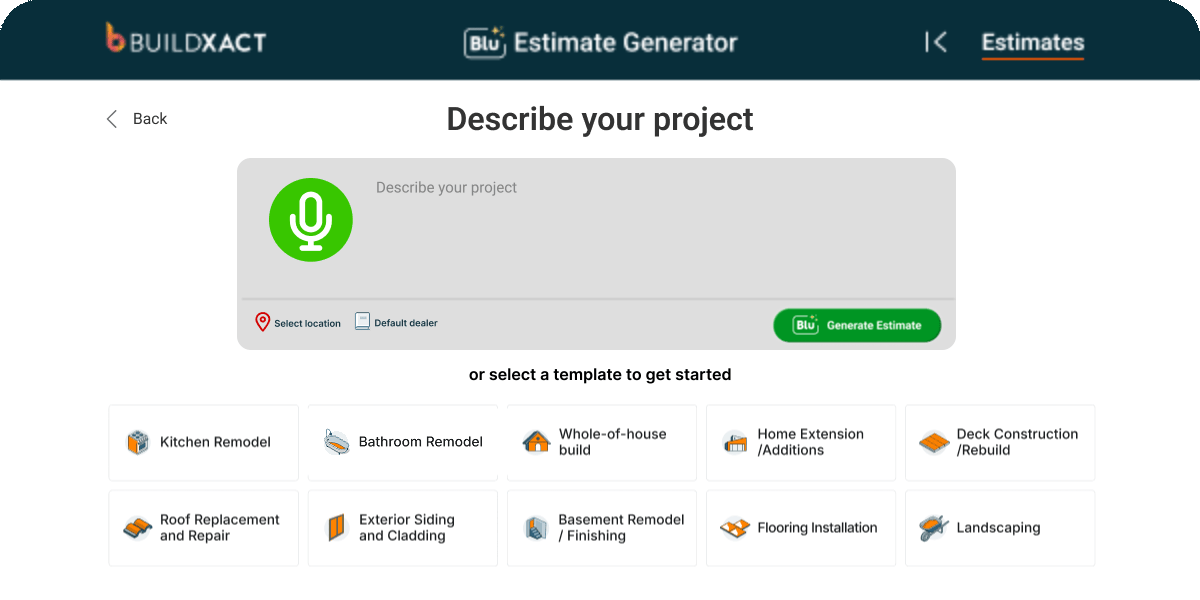Select the Exterior Siding and Cladding template
The height and width of the screenshot is (600, 1200).
[x=402, y=528]
